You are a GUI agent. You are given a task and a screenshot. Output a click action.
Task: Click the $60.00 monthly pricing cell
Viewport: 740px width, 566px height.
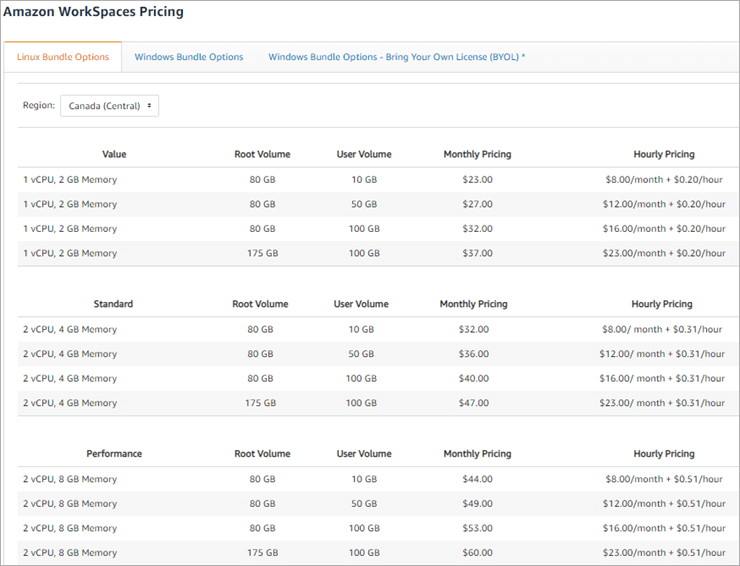(477, 553)
